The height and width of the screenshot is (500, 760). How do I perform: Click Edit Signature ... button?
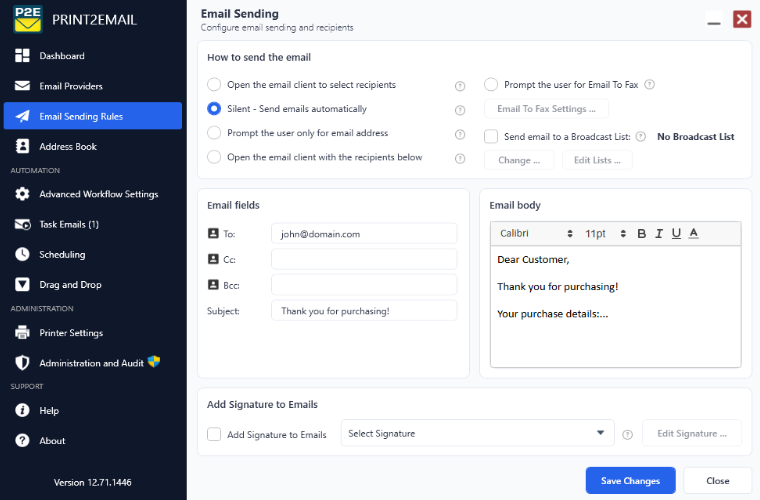692,433
